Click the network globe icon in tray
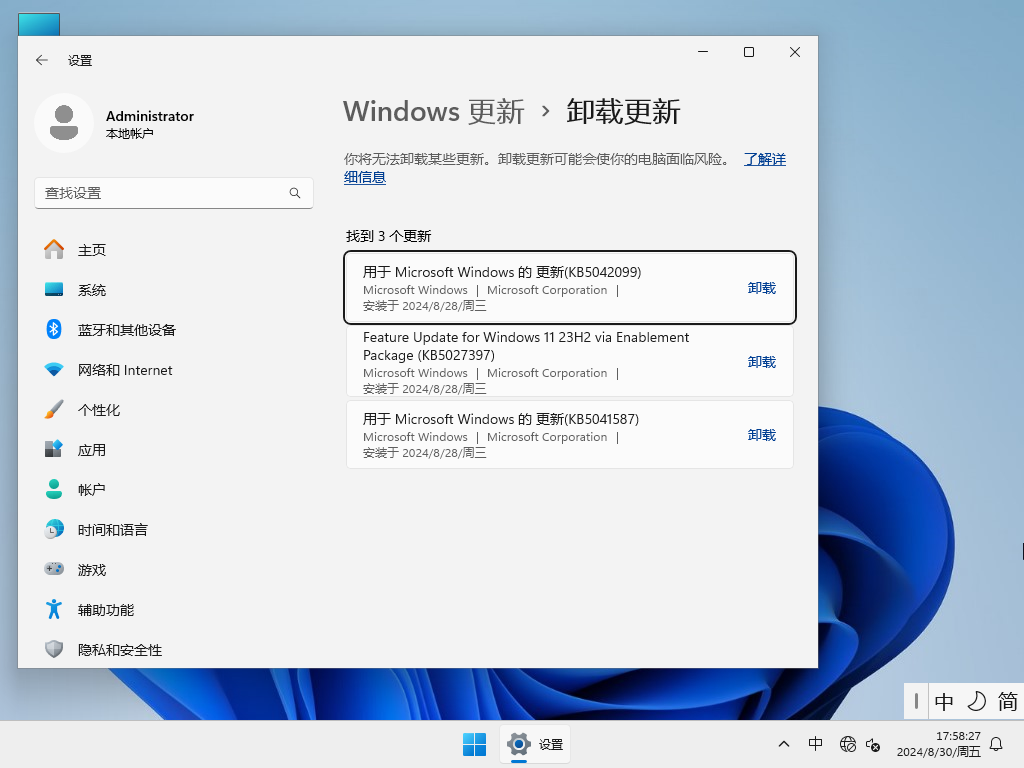Image resolution: width=1024 pixels, height=768 pixels. coord(847,744)
